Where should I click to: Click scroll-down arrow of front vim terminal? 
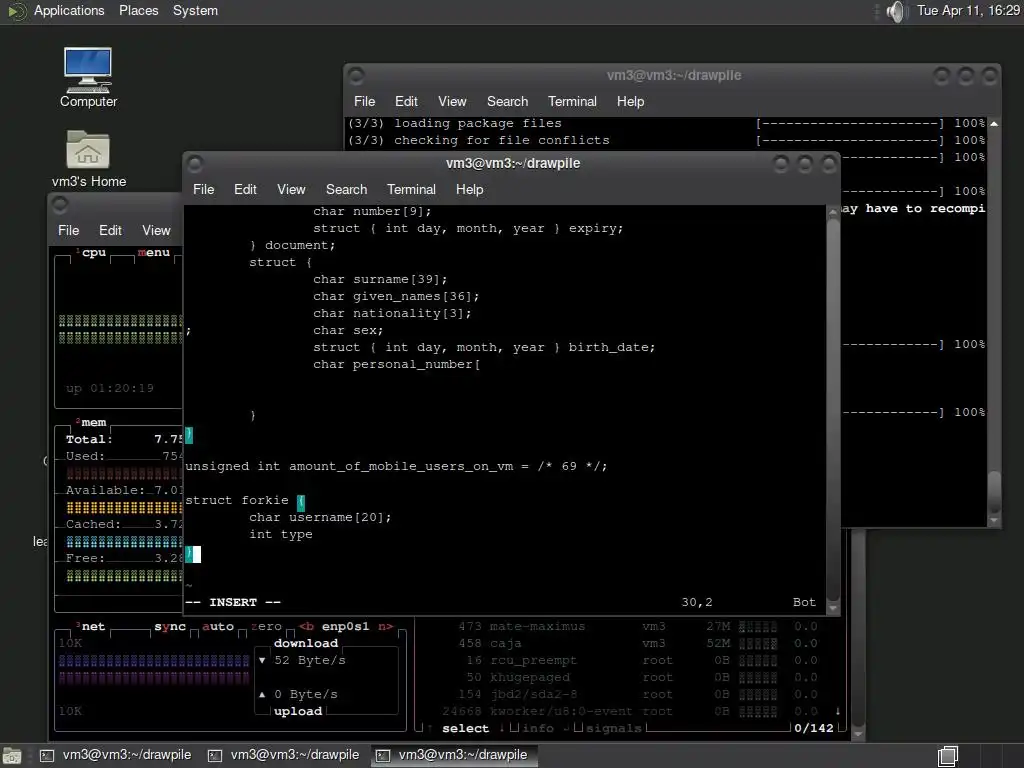point(833,608)
